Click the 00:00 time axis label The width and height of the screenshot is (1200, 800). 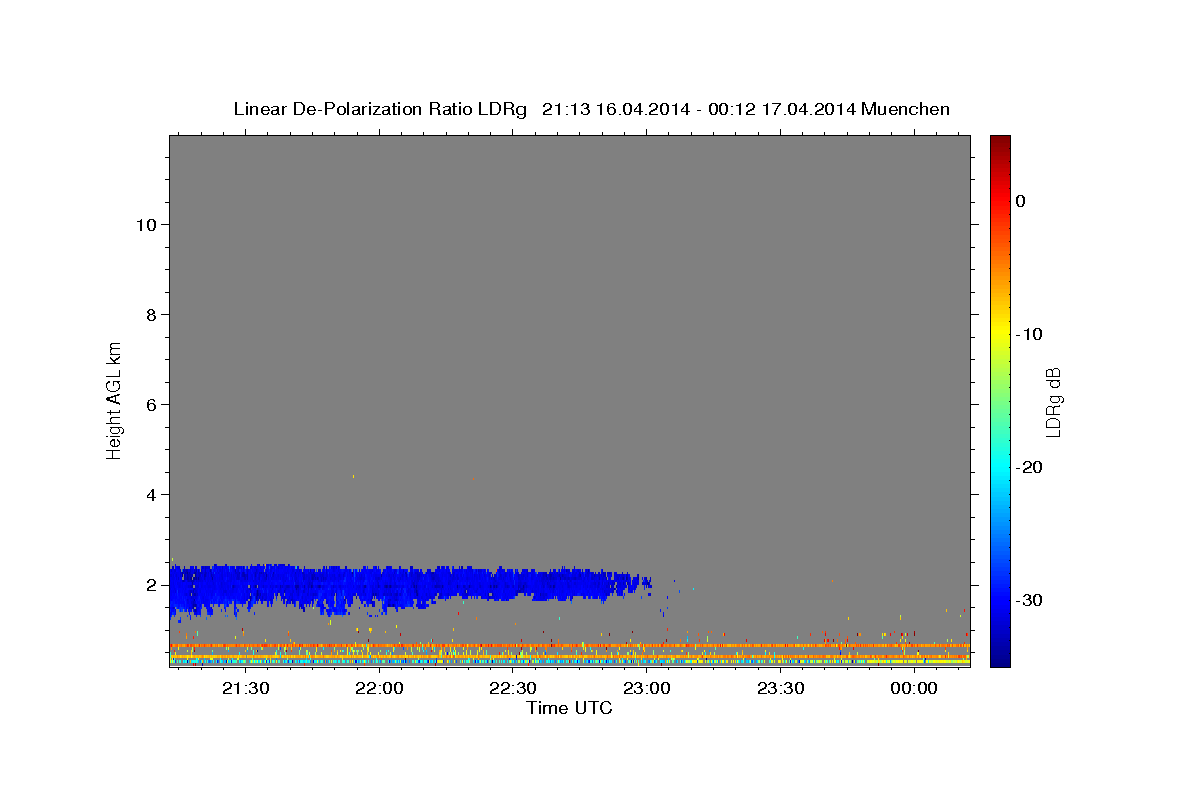(x=914, y=688)
